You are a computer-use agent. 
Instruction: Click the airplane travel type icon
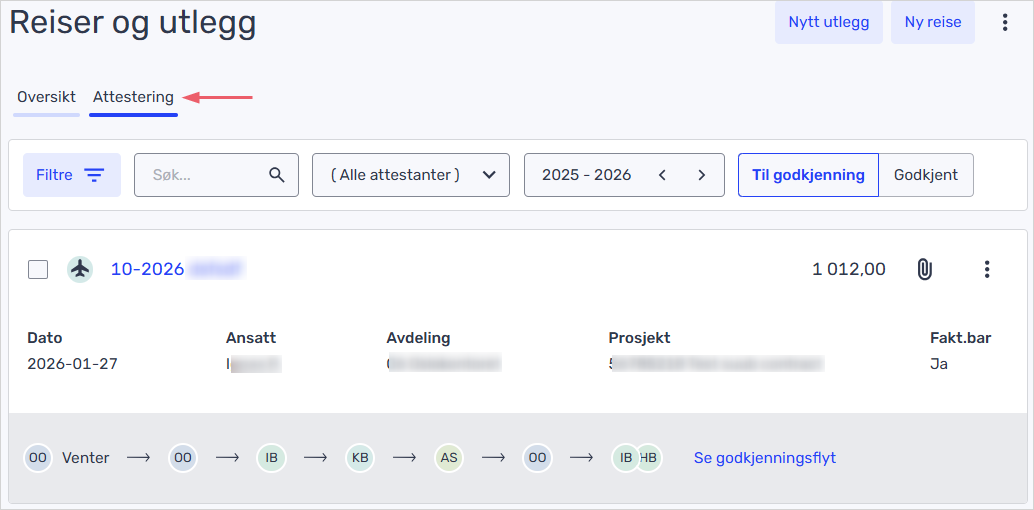[x=80, y=269]
